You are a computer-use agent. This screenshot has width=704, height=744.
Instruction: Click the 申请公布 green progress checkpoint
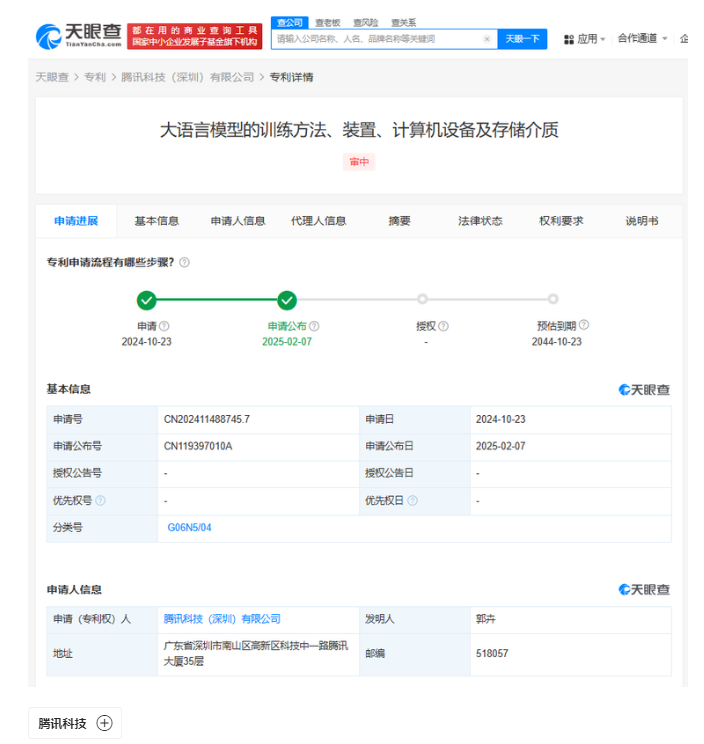click(287, 299)
